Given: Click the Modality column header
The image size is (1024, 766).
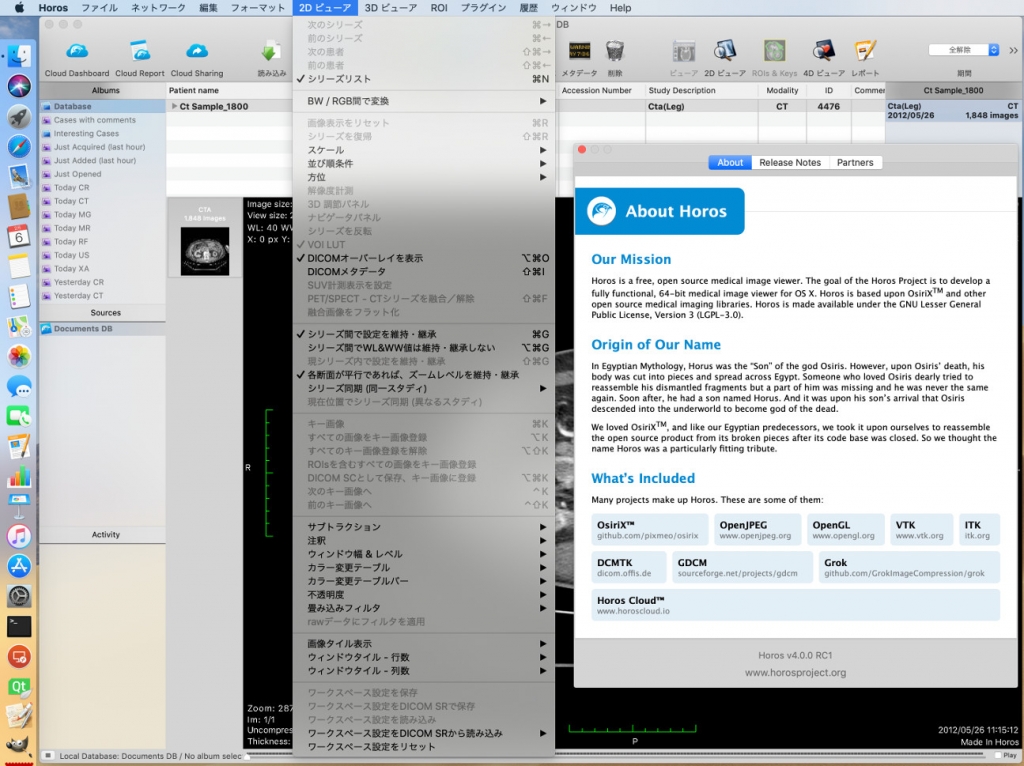Looking at the screenshot, I should coord(782,90).
